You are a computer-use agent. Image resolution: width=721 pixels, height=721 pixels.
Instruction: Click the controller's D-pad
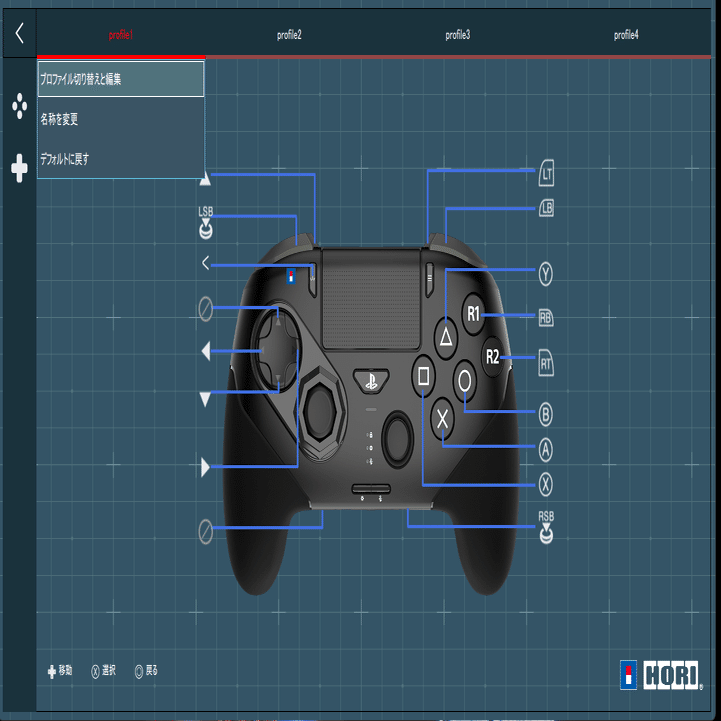(277, 350)
